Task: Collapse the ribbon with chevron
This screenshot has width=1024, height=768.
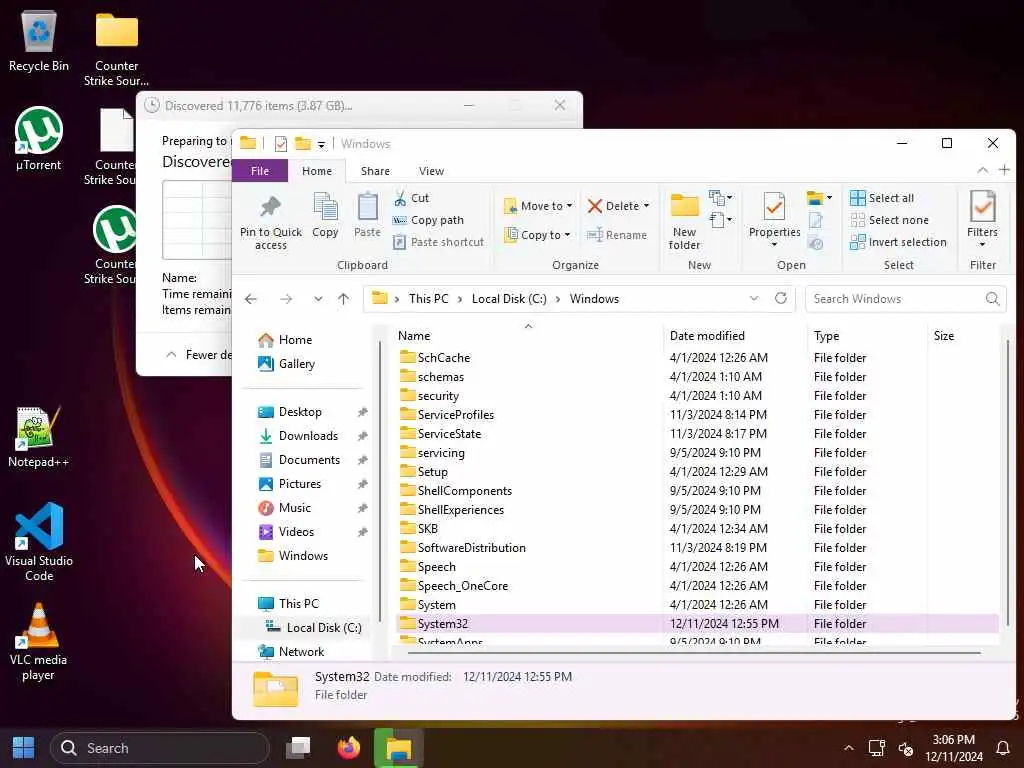Action: pyautogui.click(x=982, y=170)
